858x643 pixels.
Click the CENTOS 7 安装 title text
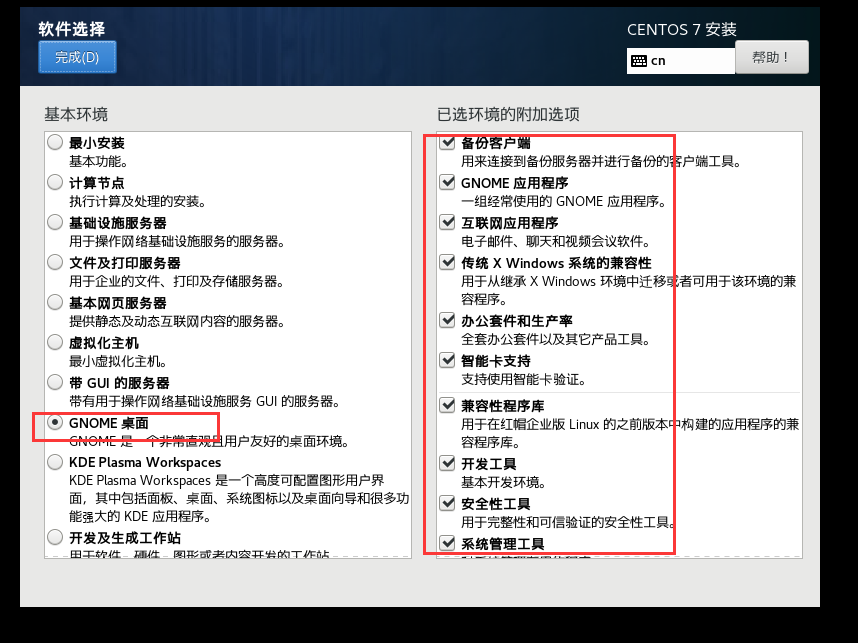pyautogui.click(x=682, y=29)
